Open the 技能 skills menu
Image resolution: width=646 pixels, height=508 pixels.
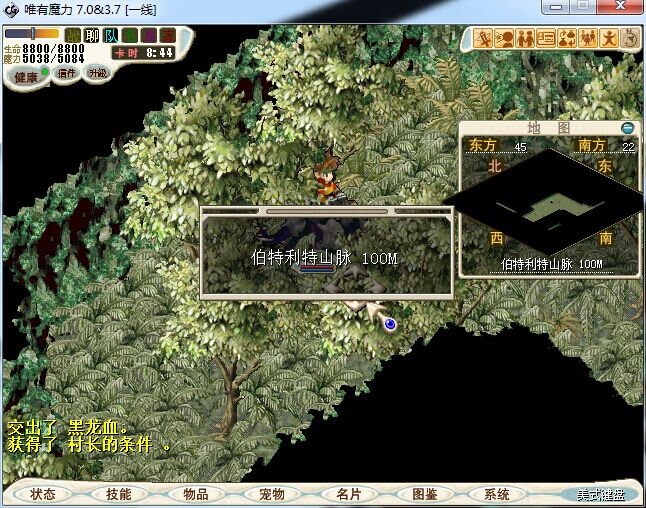click(x=119, y=494)
